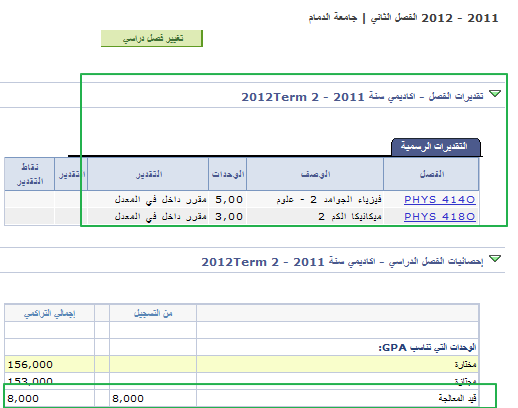Collapse the term grades section triangle
Image resolution: width=518 pixels, height=408 pixels.
[x=495, y=94]
